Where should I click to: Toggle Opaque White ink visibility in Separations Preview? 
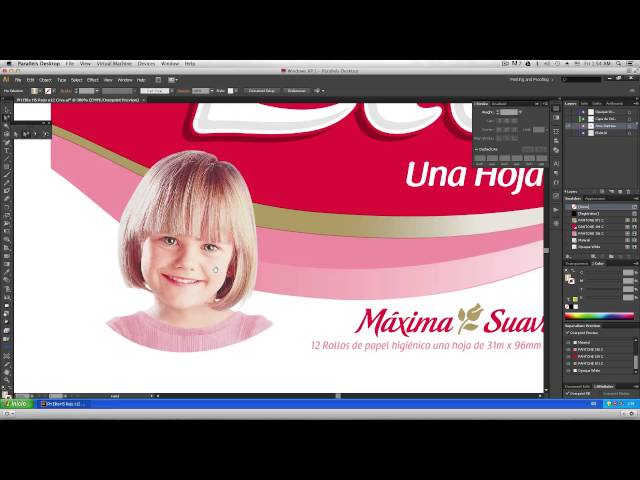tap(569, 371)
